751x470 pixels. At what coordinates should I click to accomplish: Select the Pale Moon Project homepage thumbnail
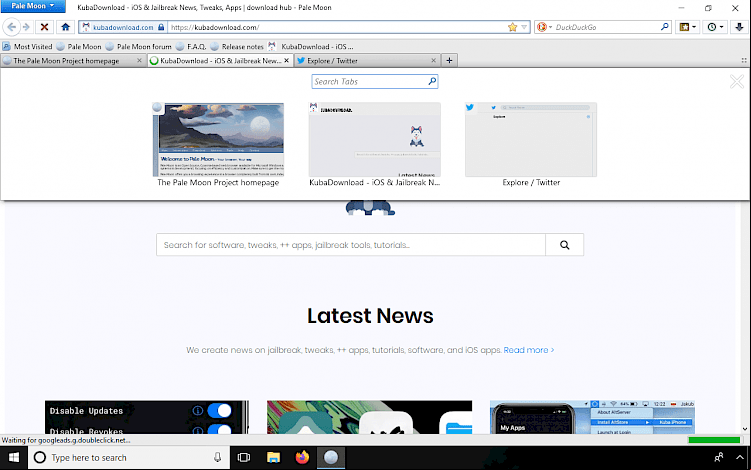[x=218, y=139]
